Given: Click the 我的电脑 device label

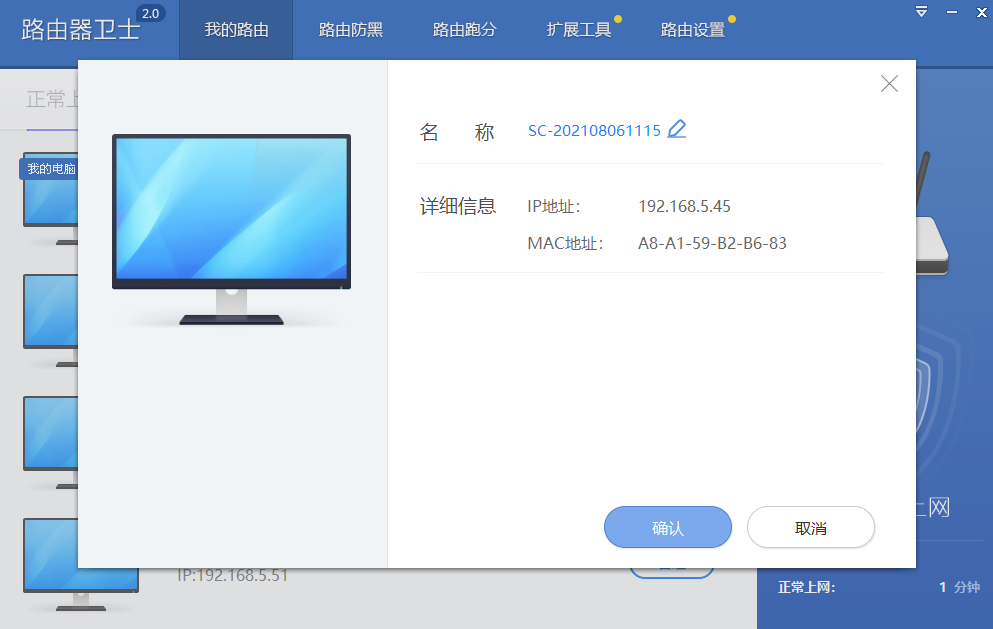Looking at the screenshot, I should [x=51, y=168].
